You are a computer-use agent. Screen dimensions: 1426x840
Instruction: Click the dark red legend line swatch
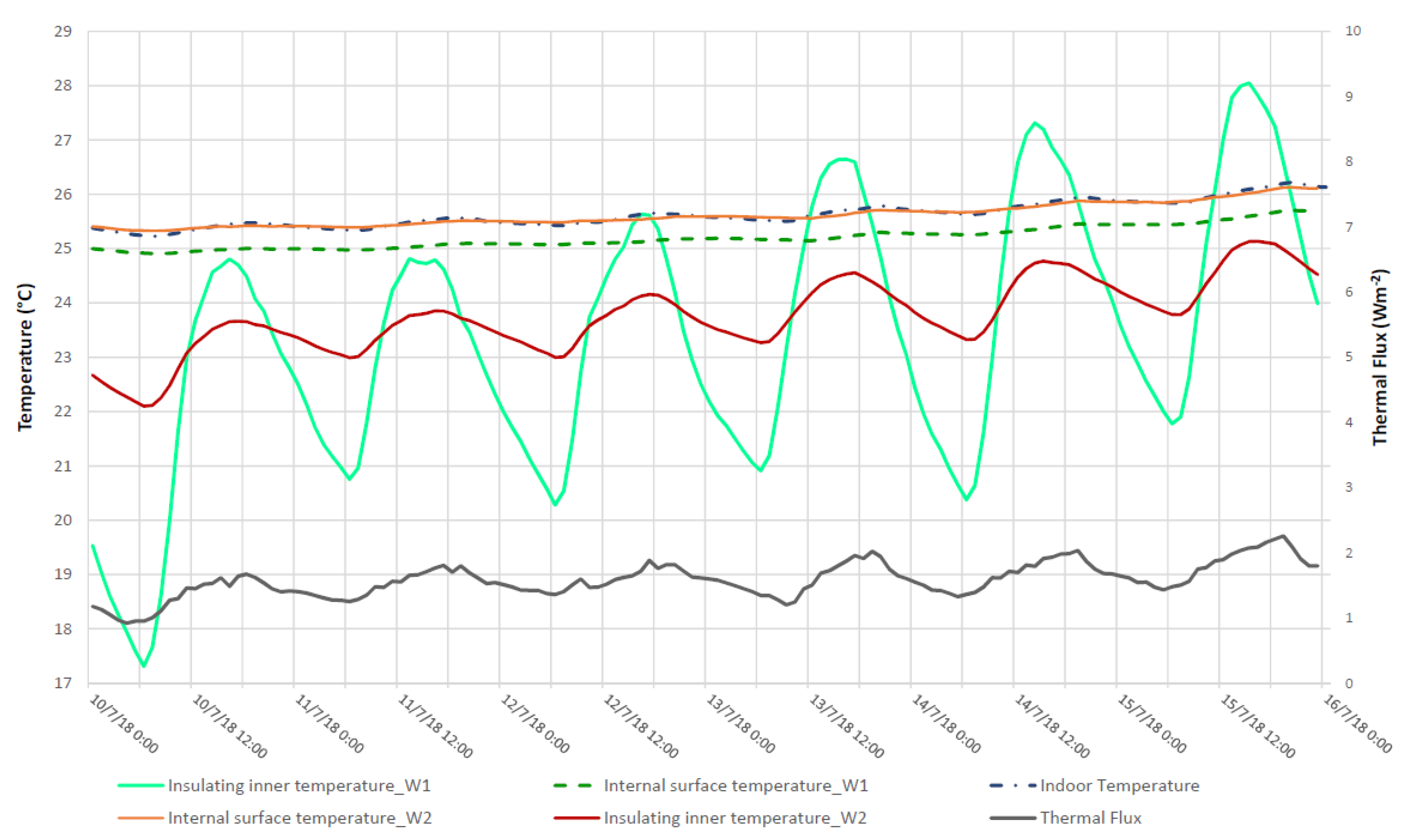coord(576,818)
